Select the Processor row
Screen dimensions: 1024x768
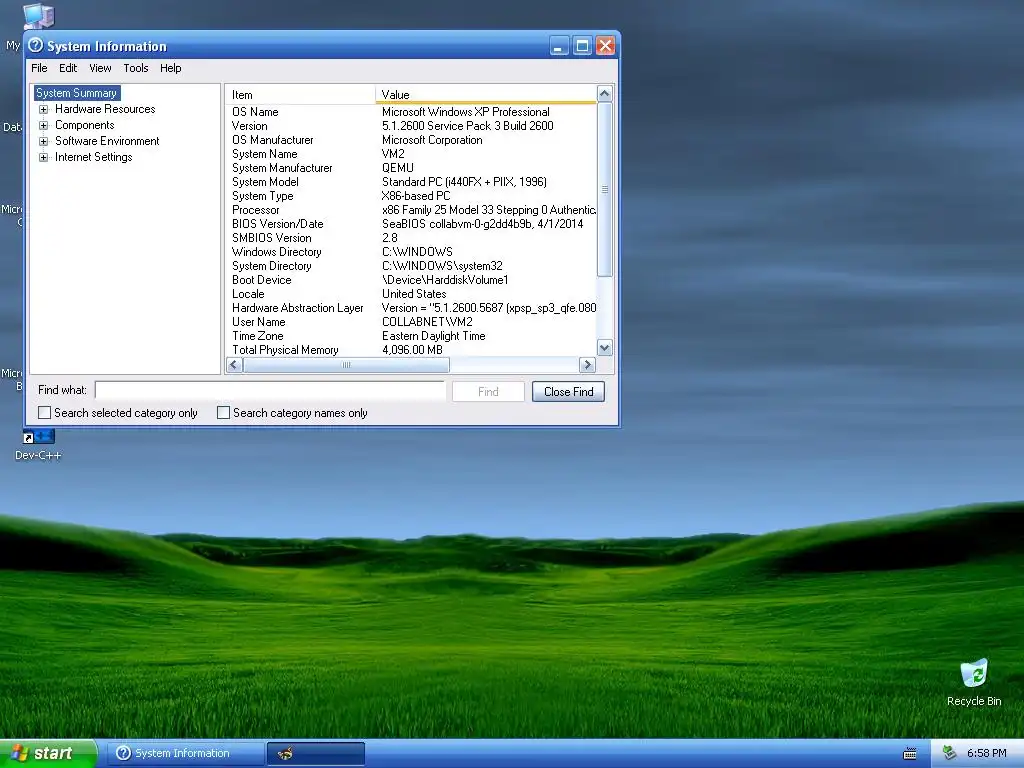pyautogui.click(x=411, y=210)
